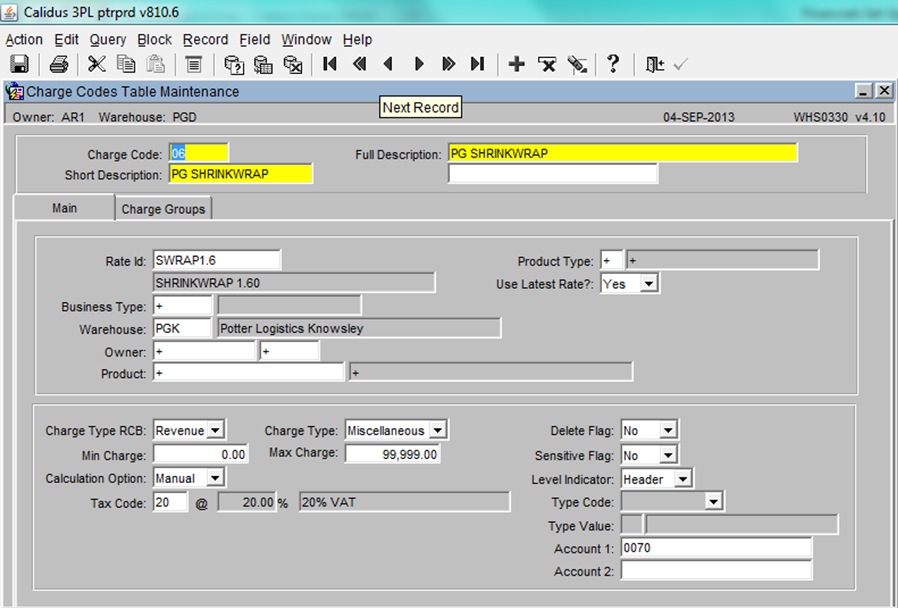Click the Exit door icon

coord(654,64)
